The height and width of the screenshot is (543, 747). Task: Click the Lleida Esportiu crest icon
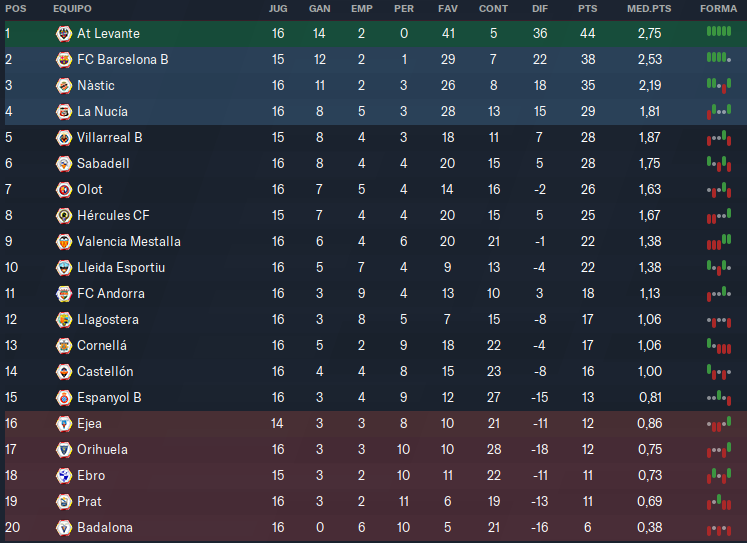click(64, 268)
